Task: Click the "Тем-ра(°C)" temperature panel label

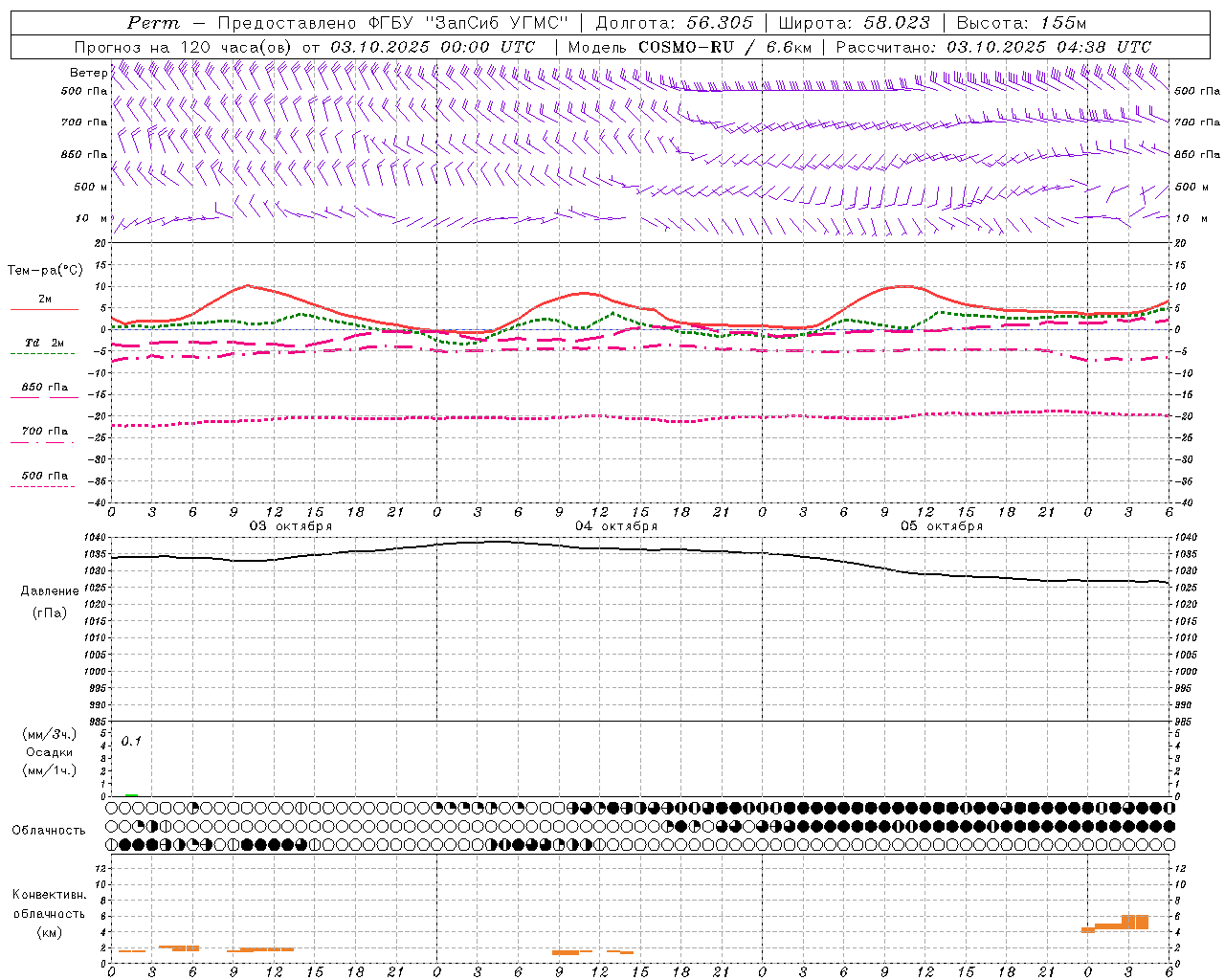Action: click(45, 270)
